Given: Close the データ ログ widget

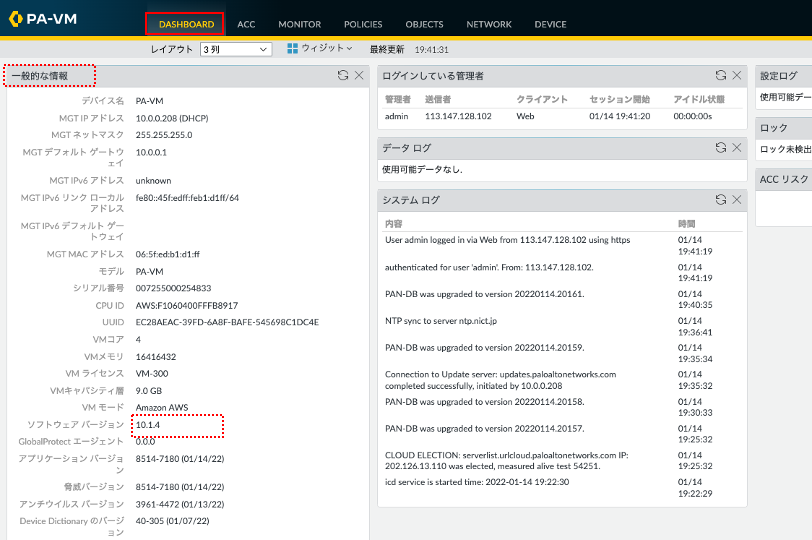Looking at the screenshot, I should pyautogui.click(x=737, y=148).
